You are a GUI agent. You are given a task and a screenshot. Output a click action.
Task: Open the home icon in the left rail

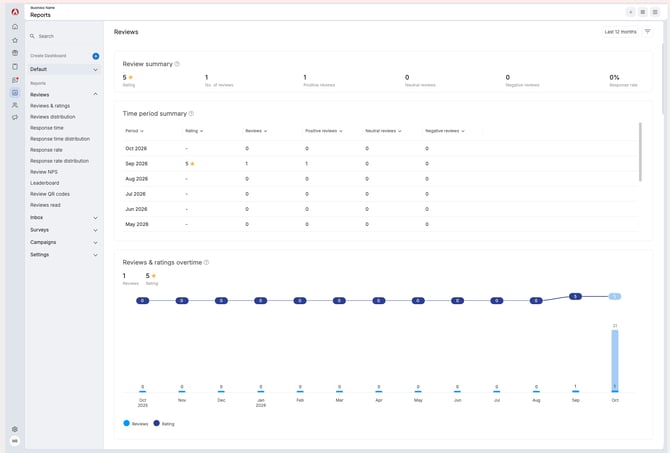coord(15,26)
